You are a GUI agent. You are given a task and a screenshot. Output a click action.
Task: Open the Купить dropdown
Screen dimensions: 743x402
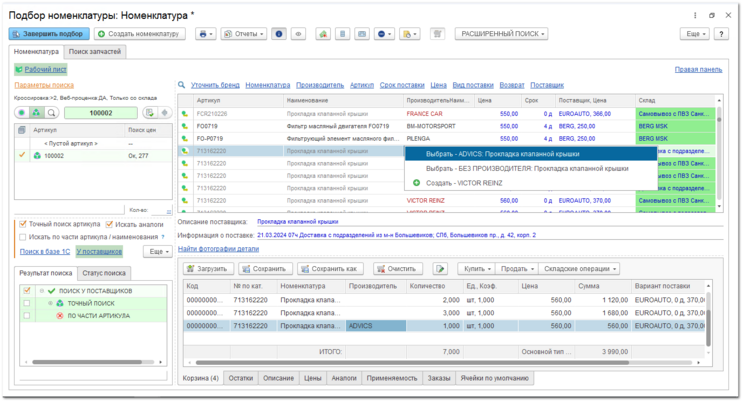[477, 269]
